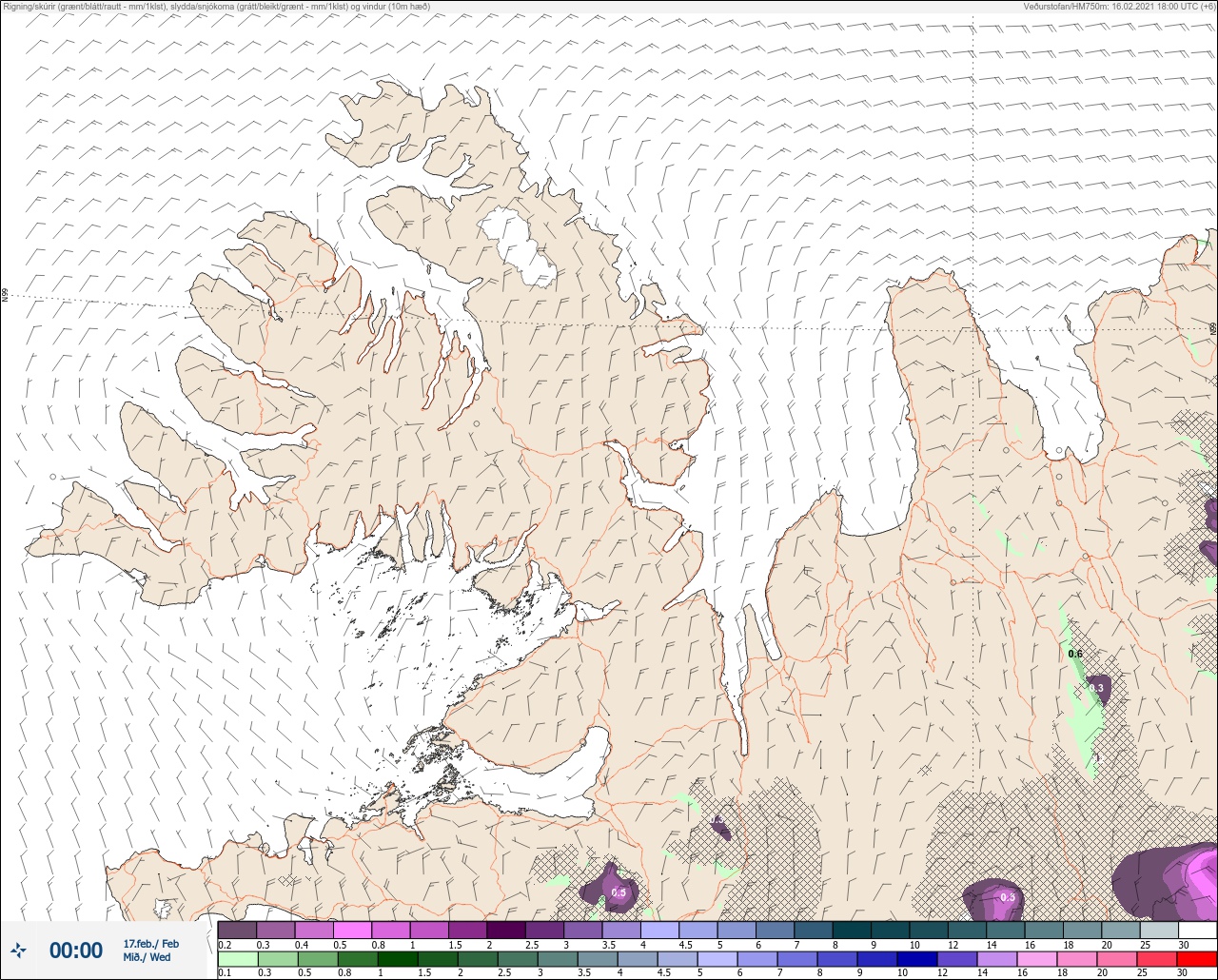
Task: Click the 'Mið./ Wed' weekday label
Action: 147,957
